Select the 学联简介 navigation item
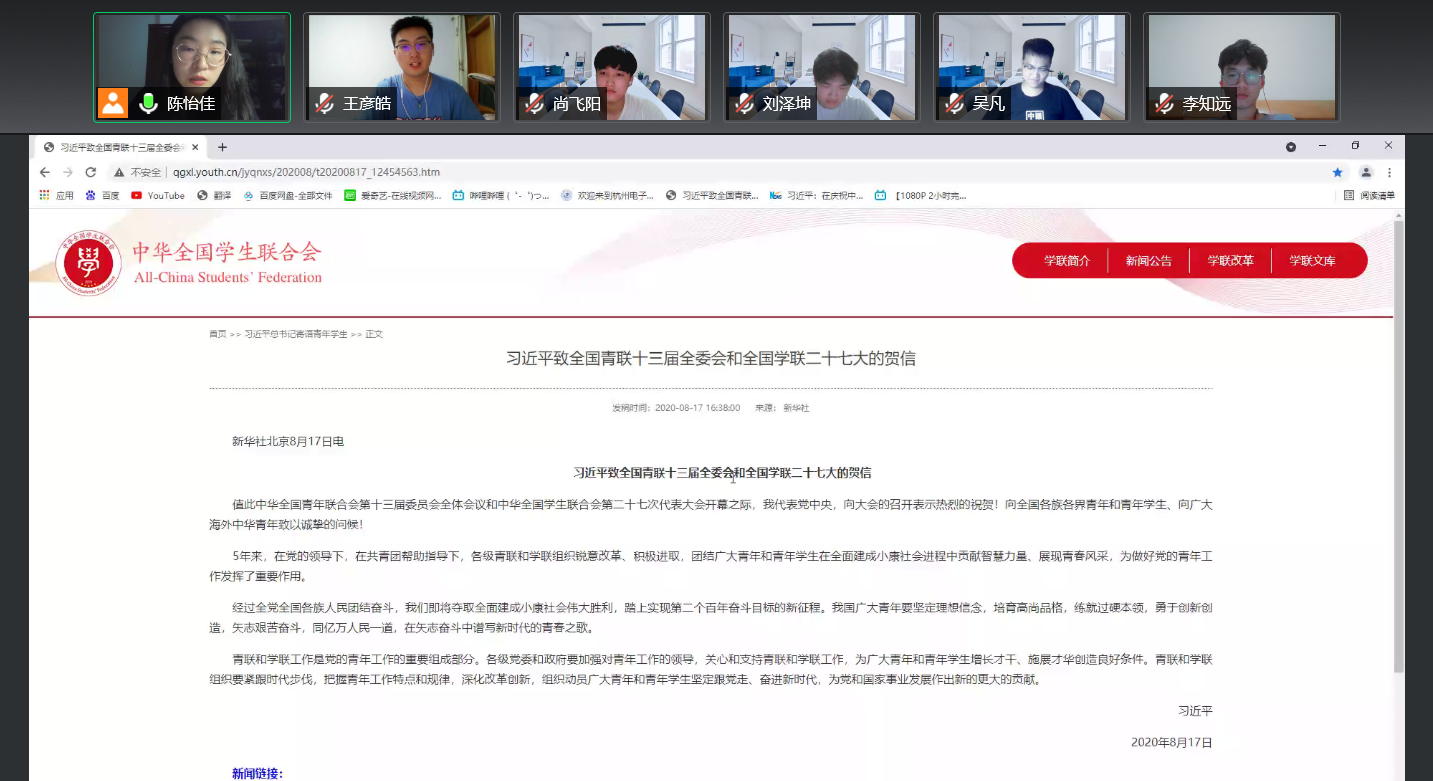 (x=1066, y=261)
